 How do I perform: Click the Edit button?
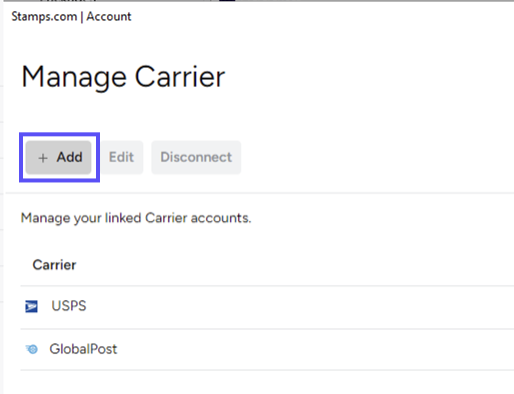tap(121, 157)
